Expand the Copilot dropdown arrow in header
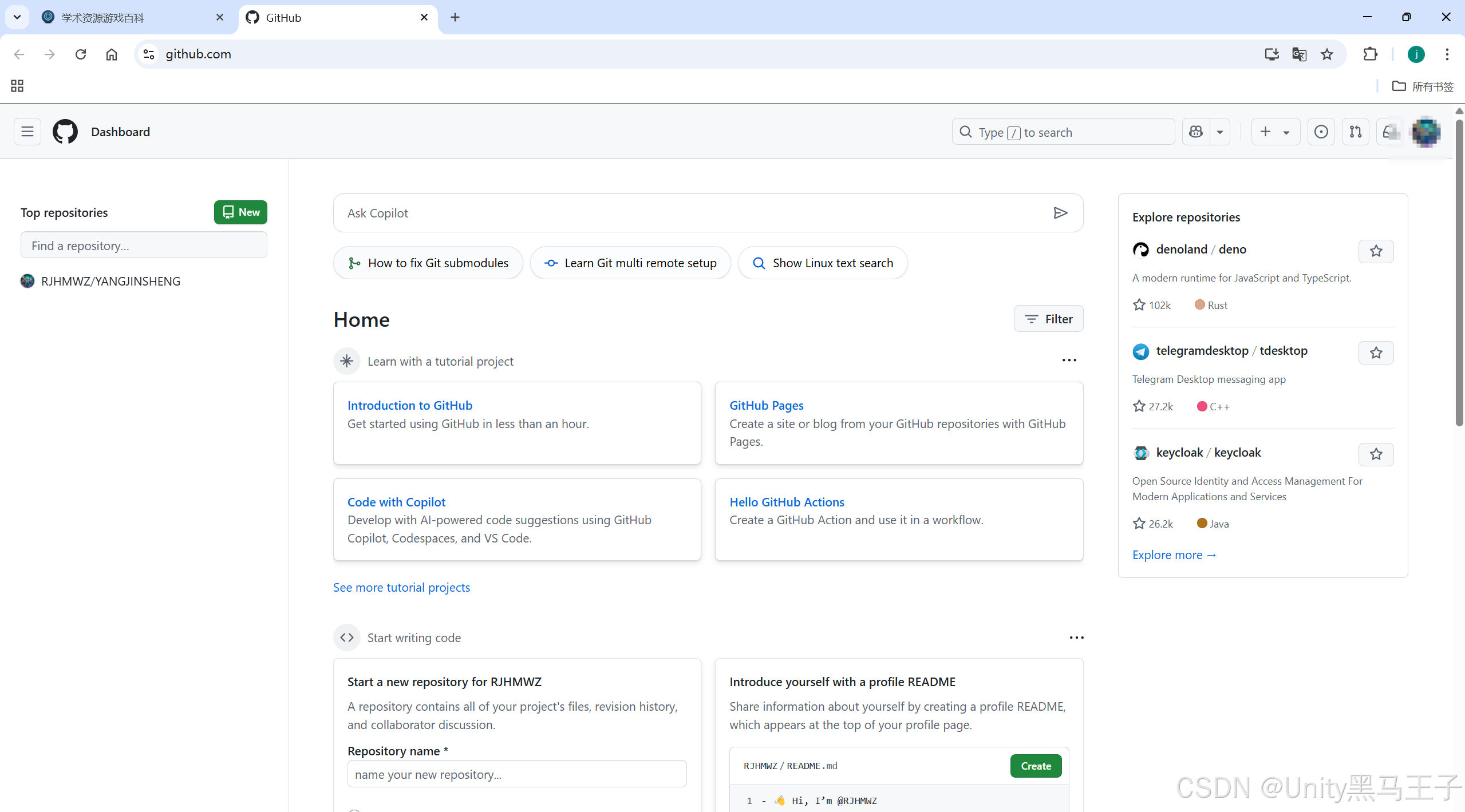Screen dimensions: 1465x812 [1220, 132]
